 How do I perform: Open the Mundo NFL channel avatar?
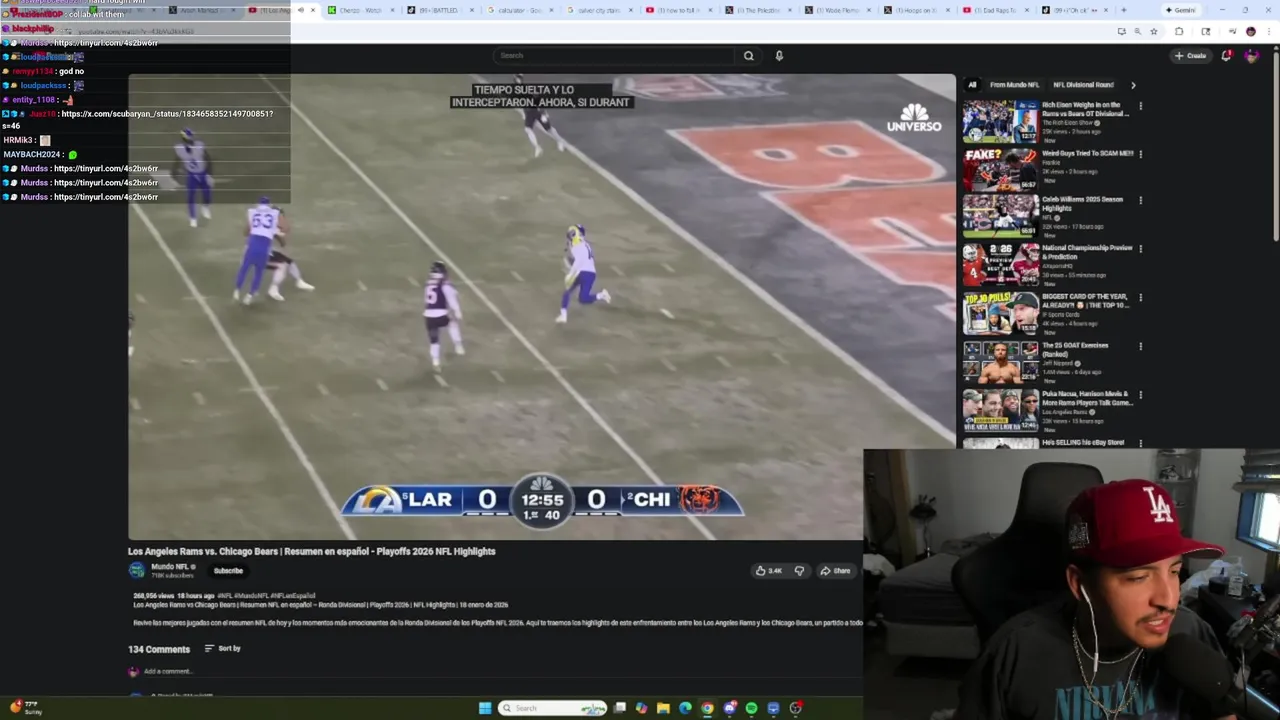137,570
